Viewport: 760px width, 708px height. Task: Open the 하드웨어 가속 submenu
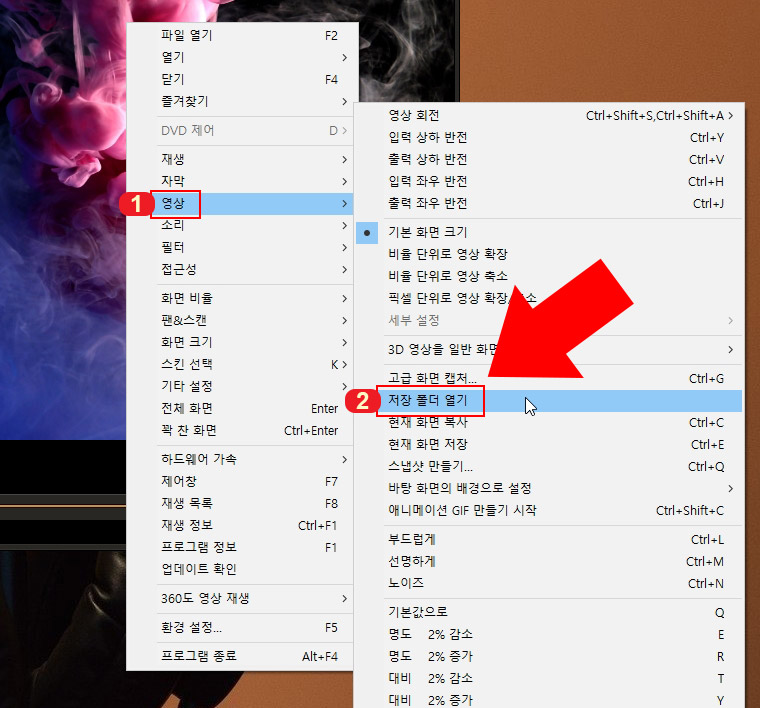point(242,459)
